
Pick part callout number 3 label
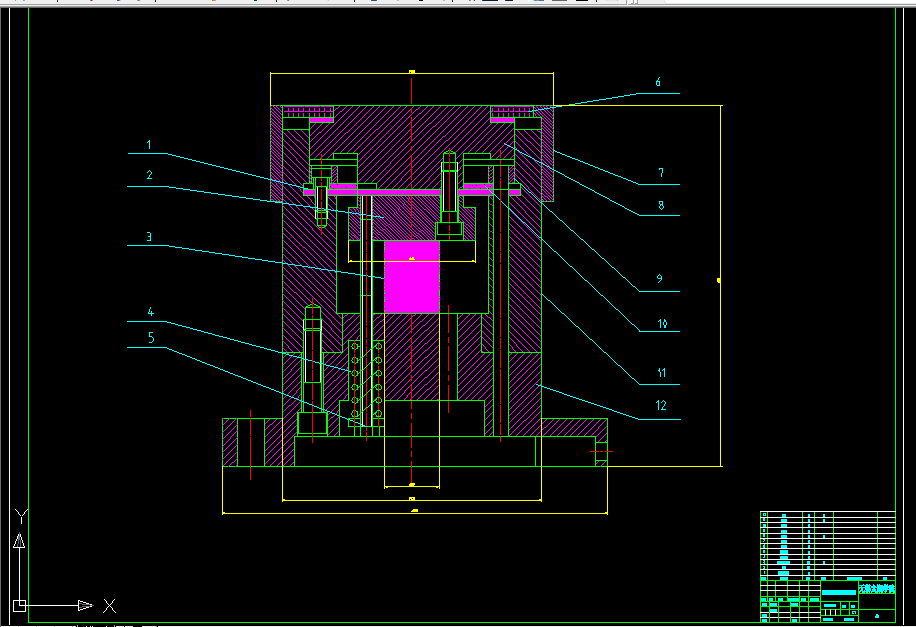149,237
